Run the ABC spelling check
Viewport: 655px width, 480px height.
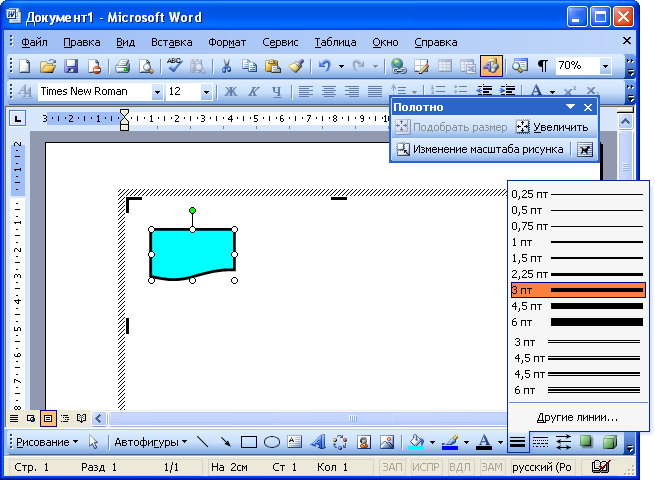174,66
